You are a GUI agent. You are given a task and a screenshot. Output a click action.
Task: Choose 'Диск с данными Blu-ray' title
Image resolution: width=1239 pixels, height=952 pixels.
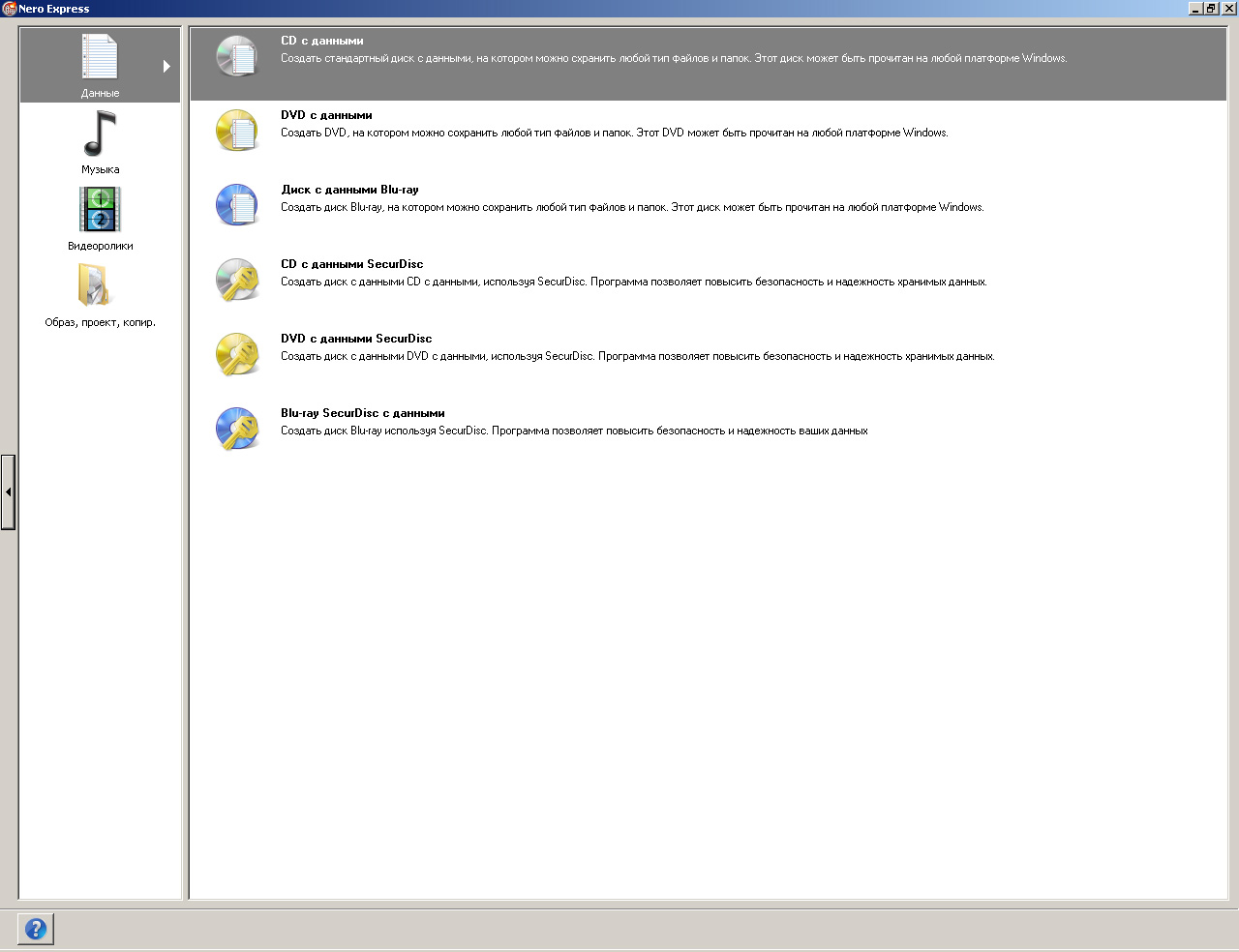pyautogui.click(x=349, y=190)
